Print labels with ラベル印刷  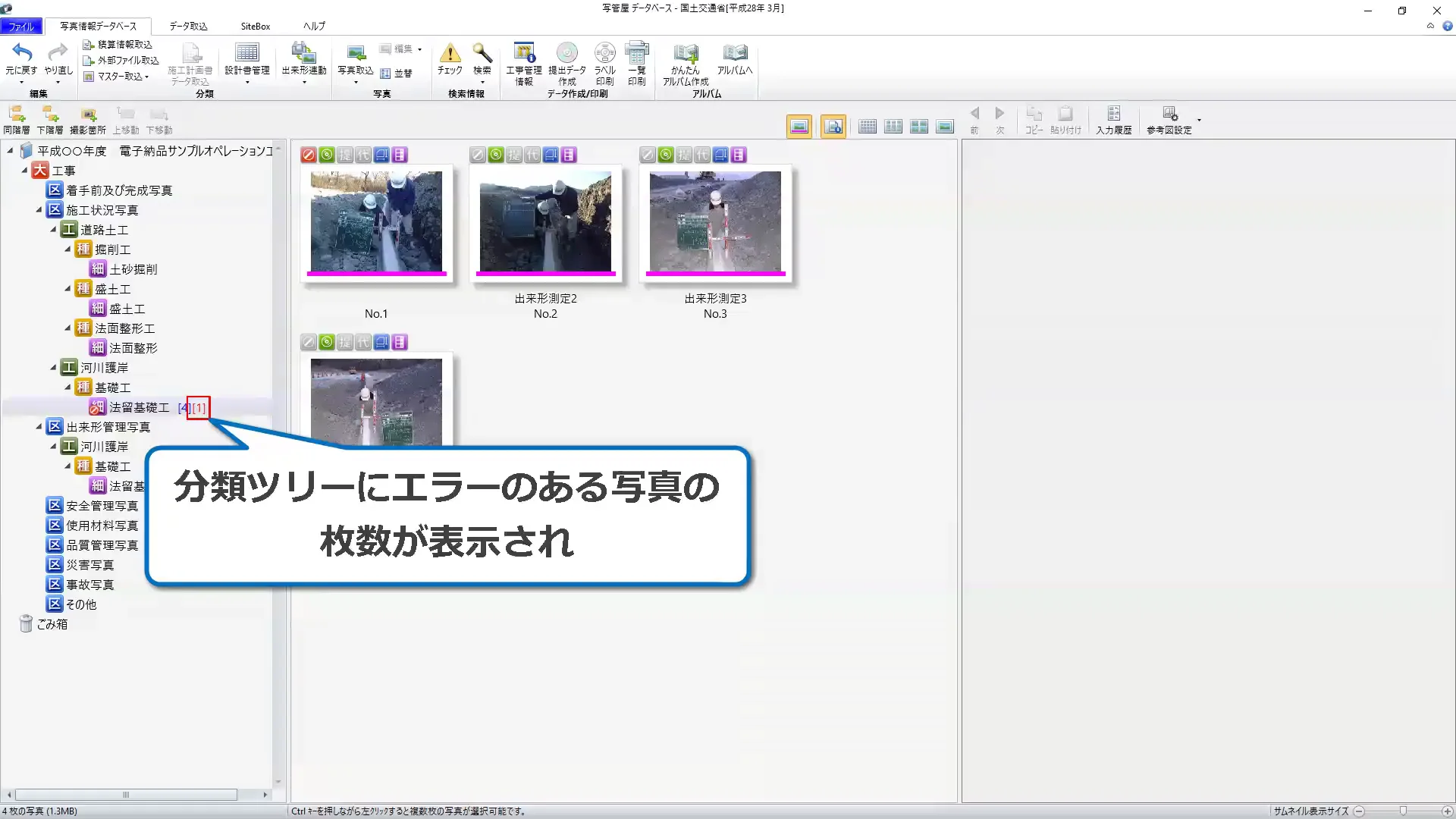[x=604, y=64]
